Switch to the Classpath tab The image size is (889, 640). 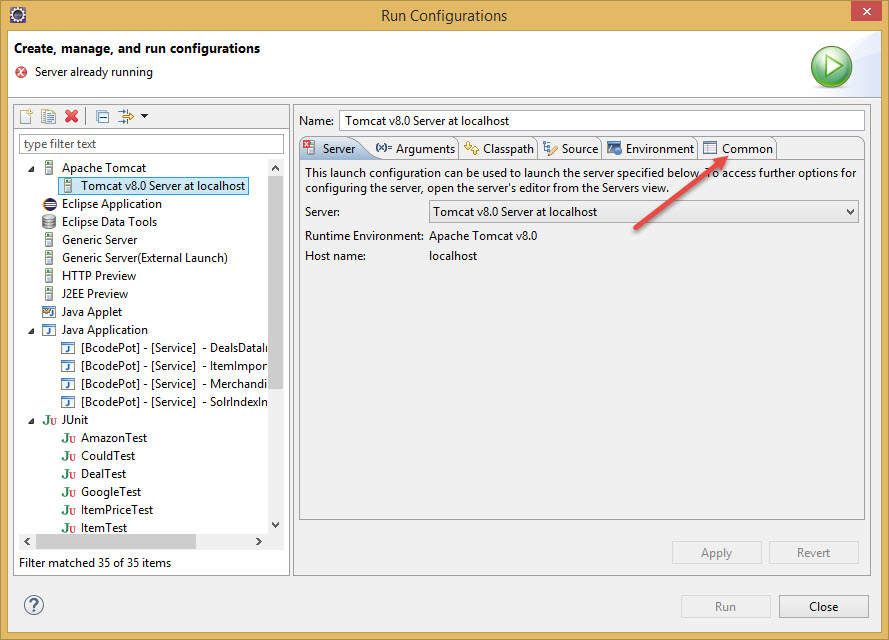(499, 149)
